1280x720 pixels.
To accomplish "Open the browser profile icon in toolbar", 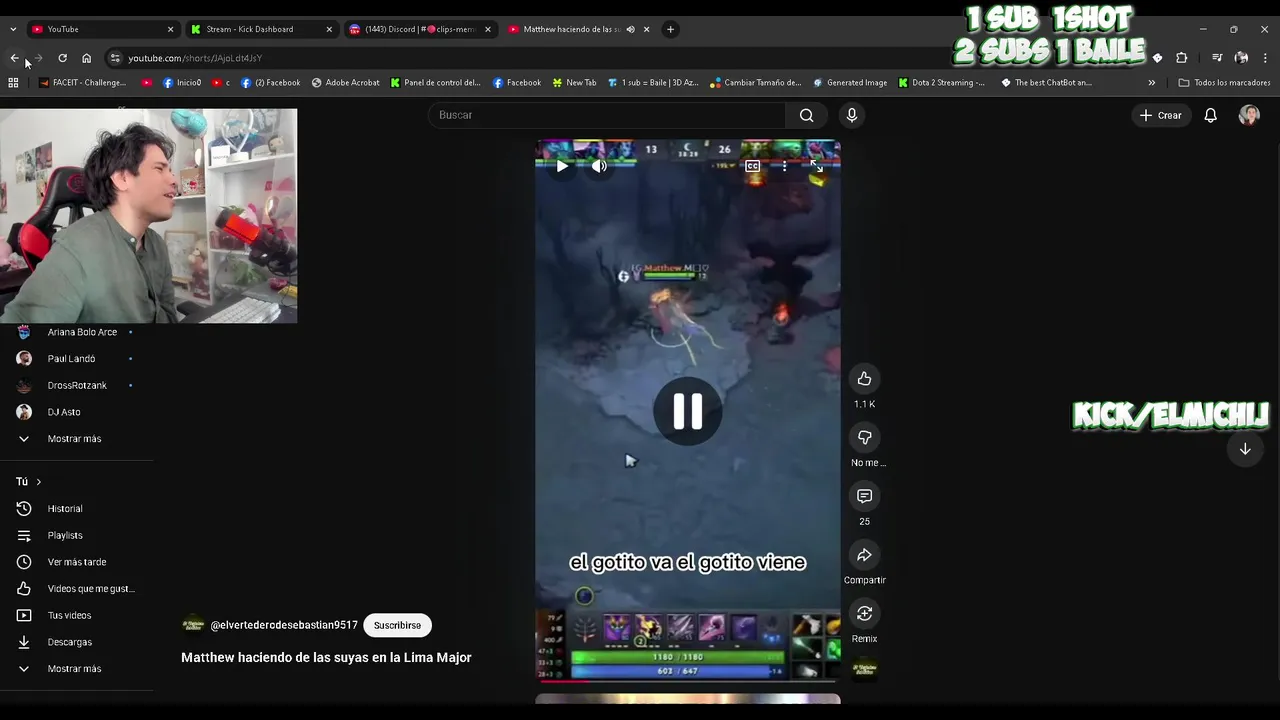I will point(1241,58).
